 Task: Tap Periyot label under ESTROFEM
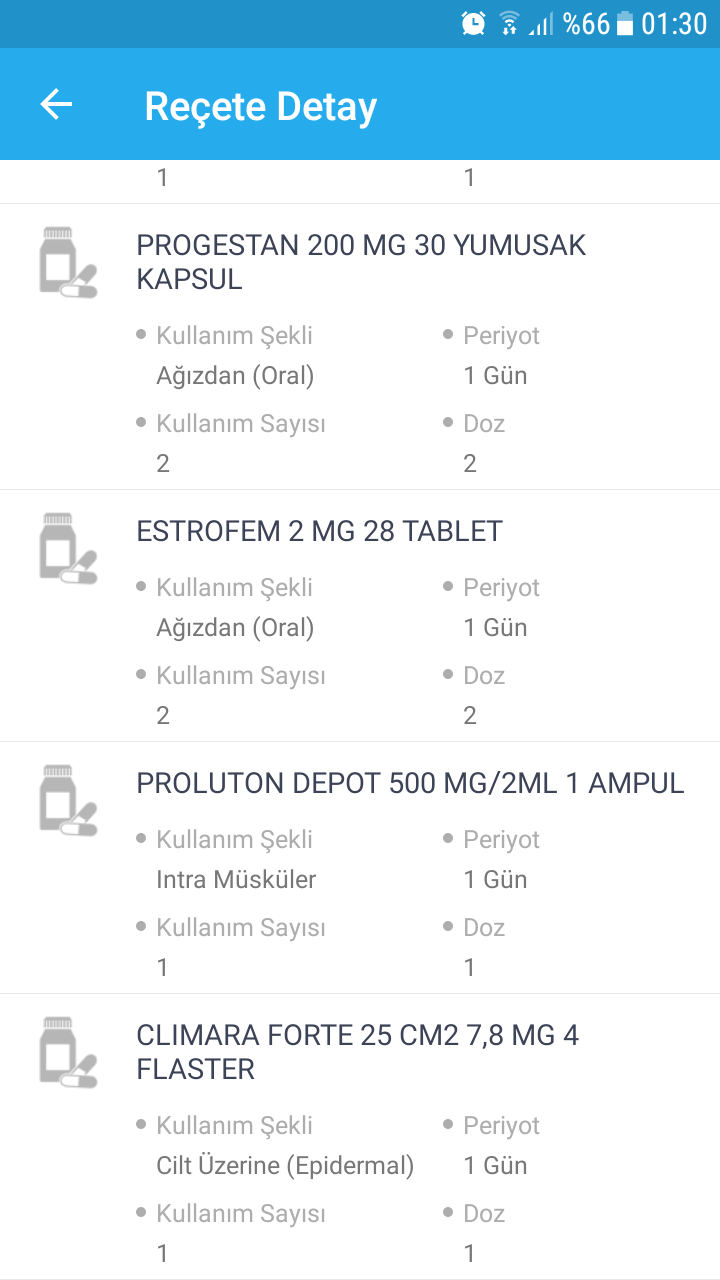coord(501,588)
